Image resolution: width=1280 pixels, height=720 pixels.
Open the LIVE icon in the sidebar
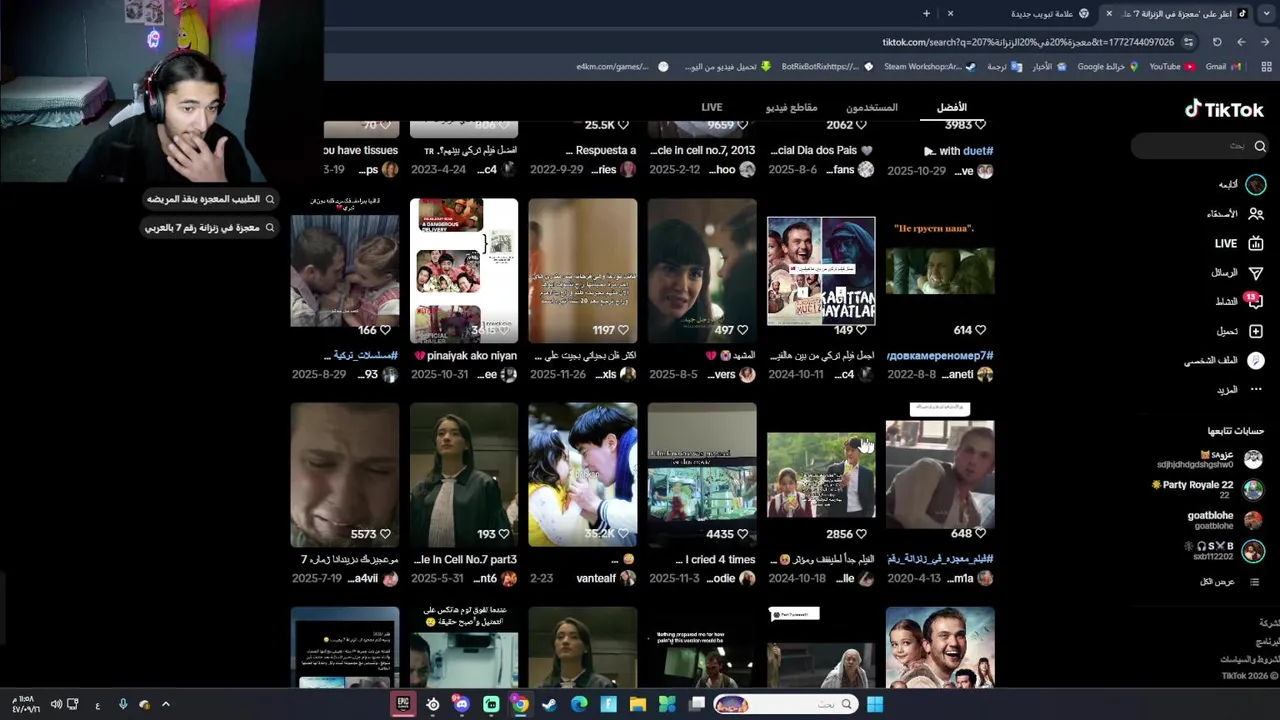point(1255,243)
